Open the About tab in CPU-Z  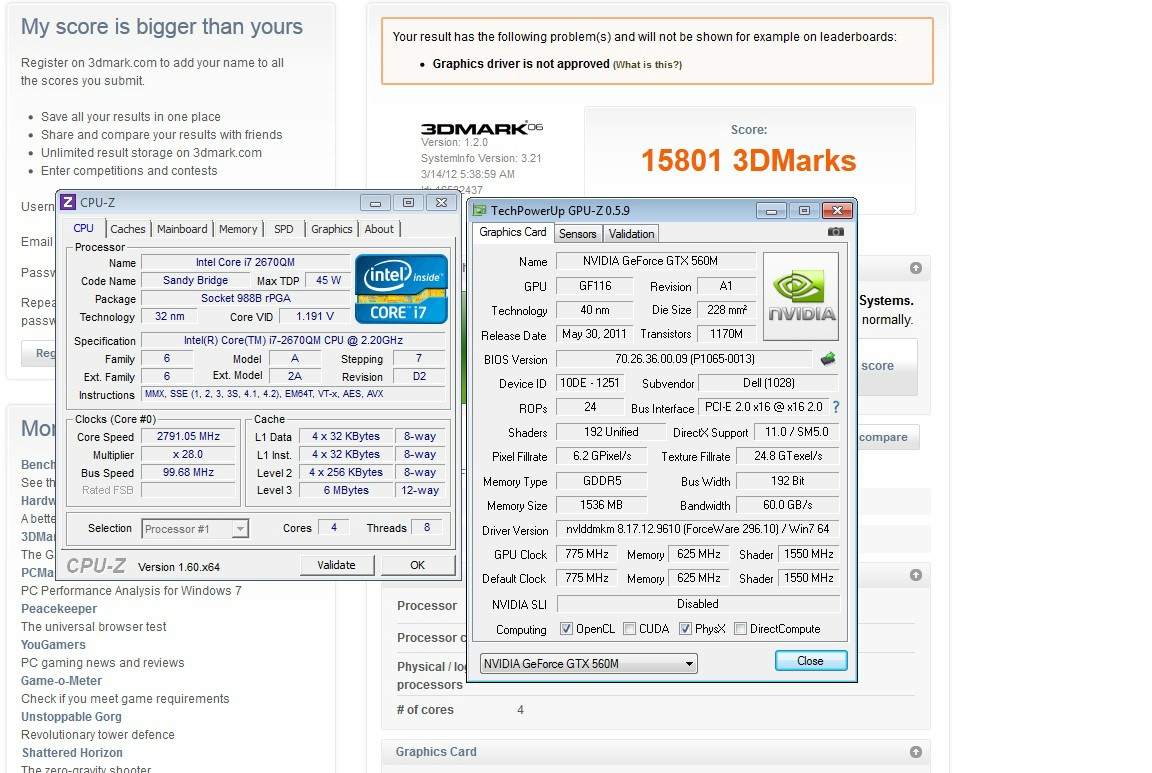coord(379,229)
